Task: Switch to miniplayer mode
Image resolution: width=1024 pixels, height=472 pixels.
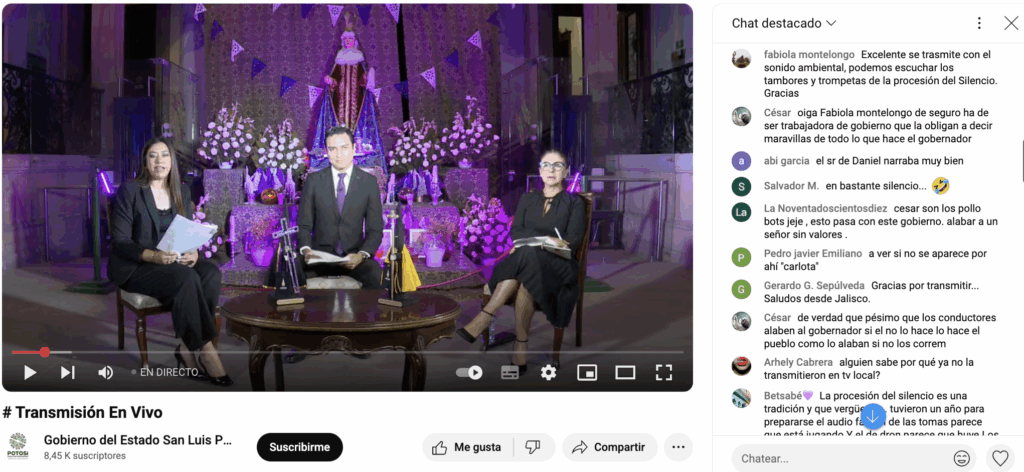Action: 587,372
